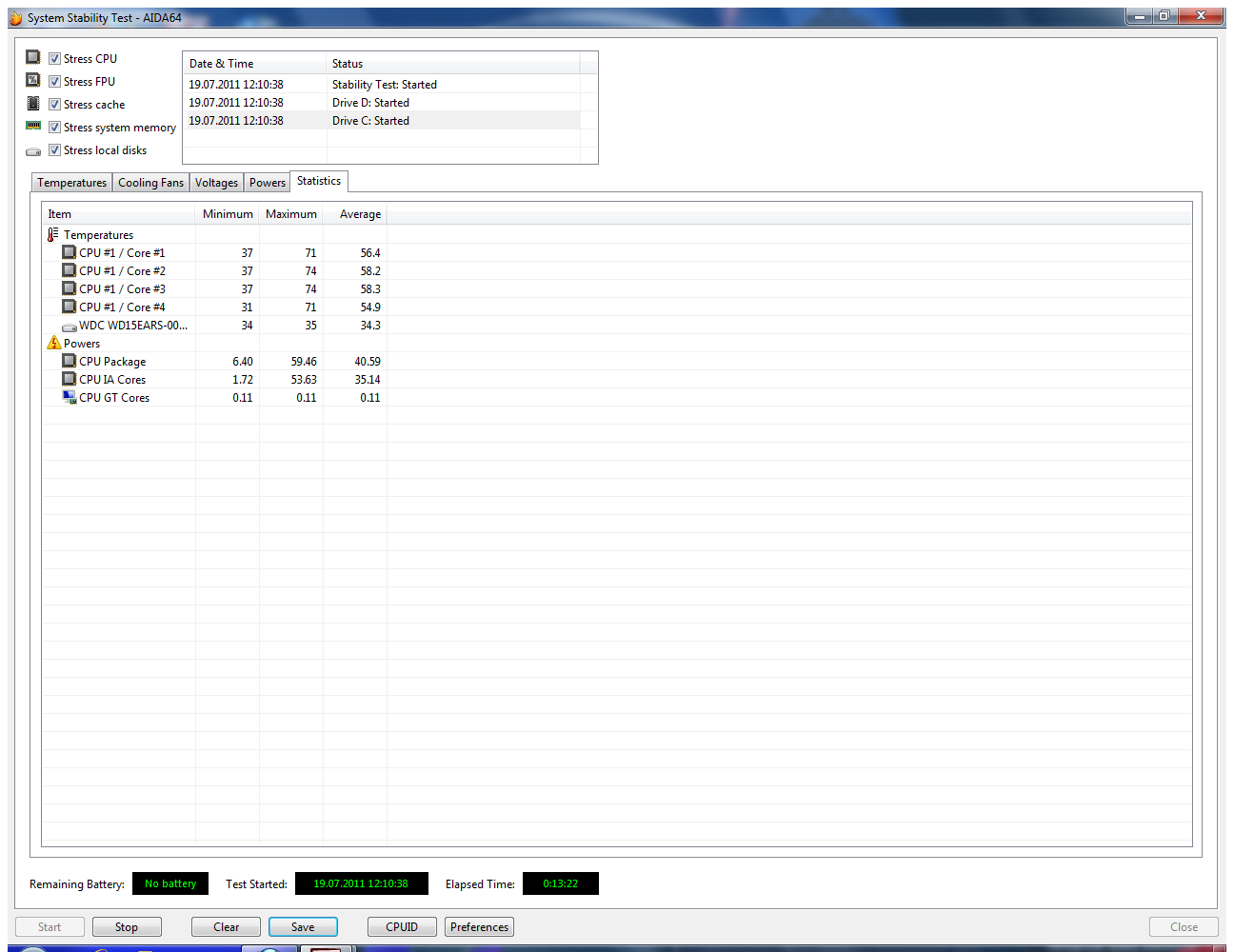Click the 'CPU Package' row label
Viewport: 1234px width, 952px height.
coord(112,362)
